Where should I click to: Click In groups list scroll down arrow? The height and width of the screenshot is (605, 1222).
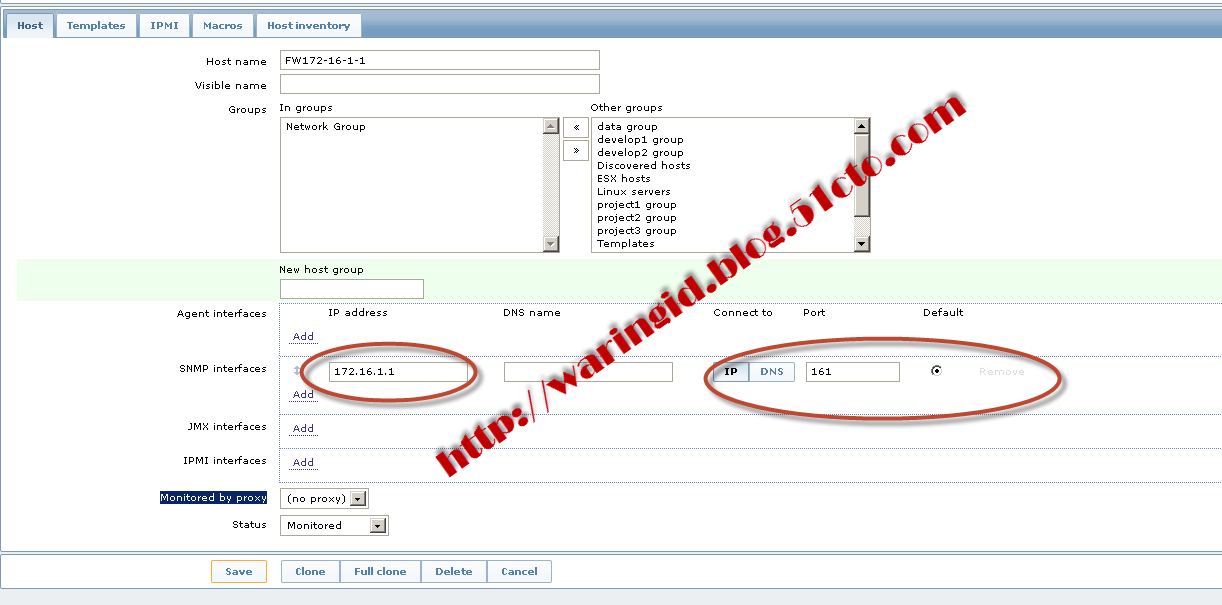(x=551, y=244)
